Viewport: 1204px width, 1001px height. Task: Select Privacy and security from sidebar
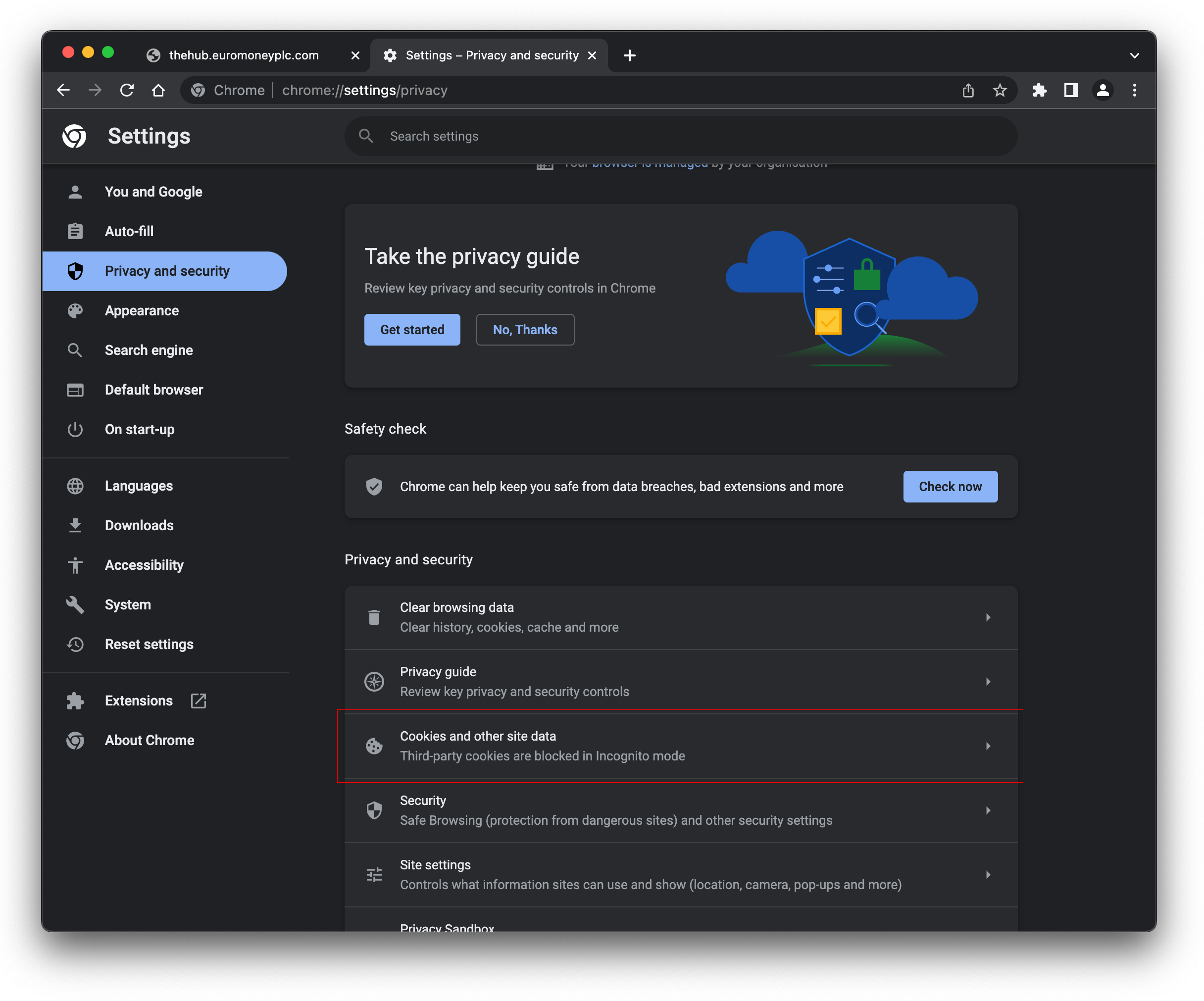(x=166, y=270)
